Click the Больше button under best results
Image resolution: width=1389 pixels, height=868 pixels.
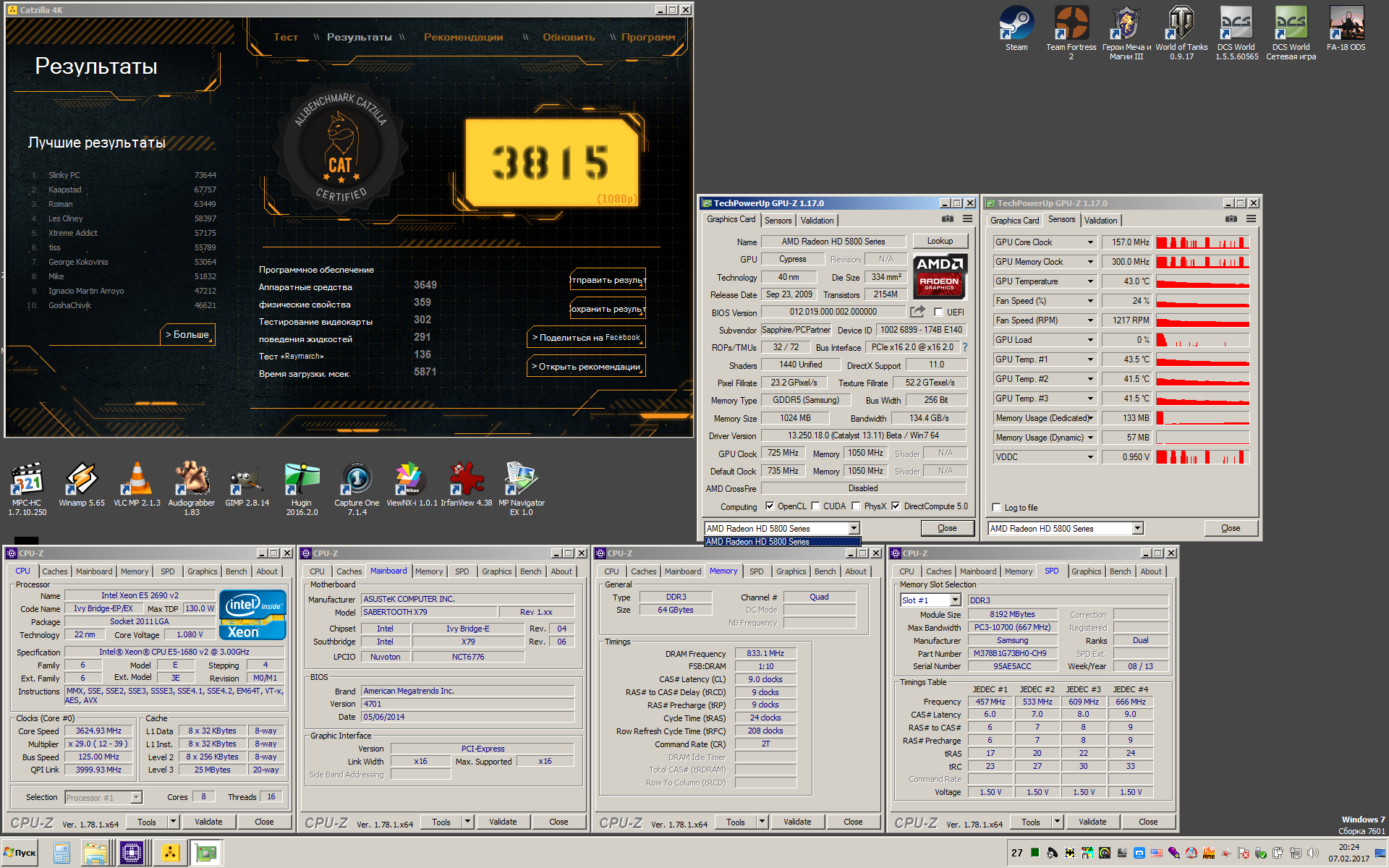[x=187, y=334]
